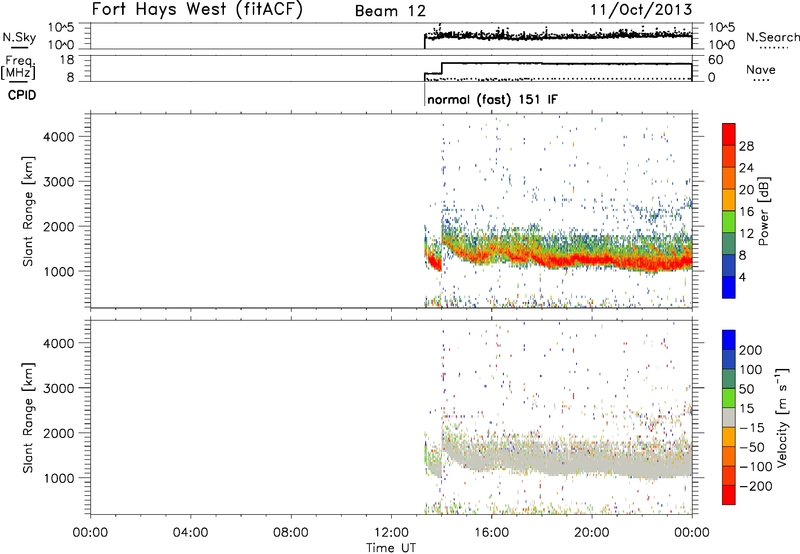This screenshot has width=800, height=554.
Task: Select the "Freq. [MHz]" axis label
Action: (x=19, y=67)
